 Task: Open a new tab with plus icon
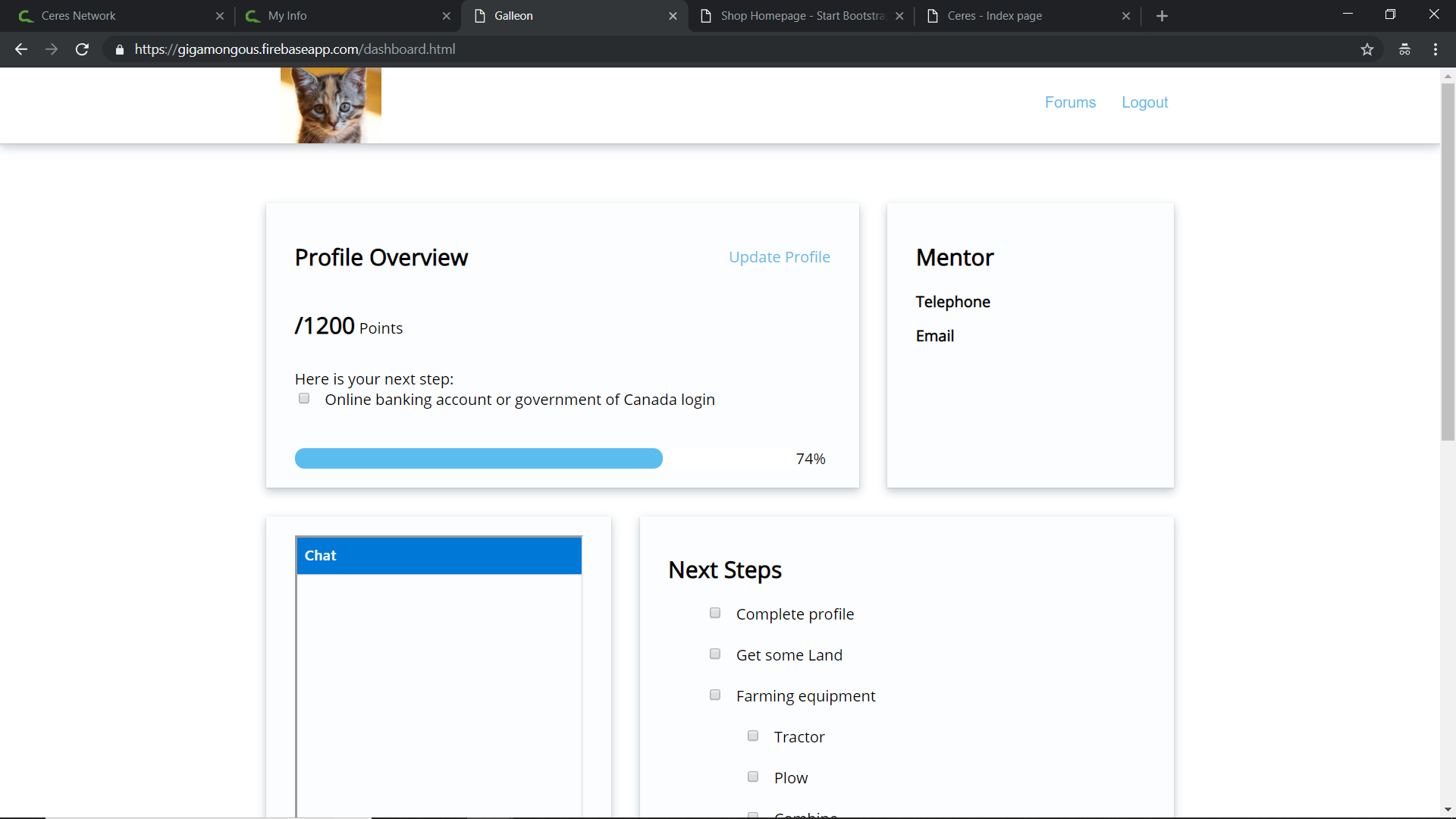(x=1162, y=16)
